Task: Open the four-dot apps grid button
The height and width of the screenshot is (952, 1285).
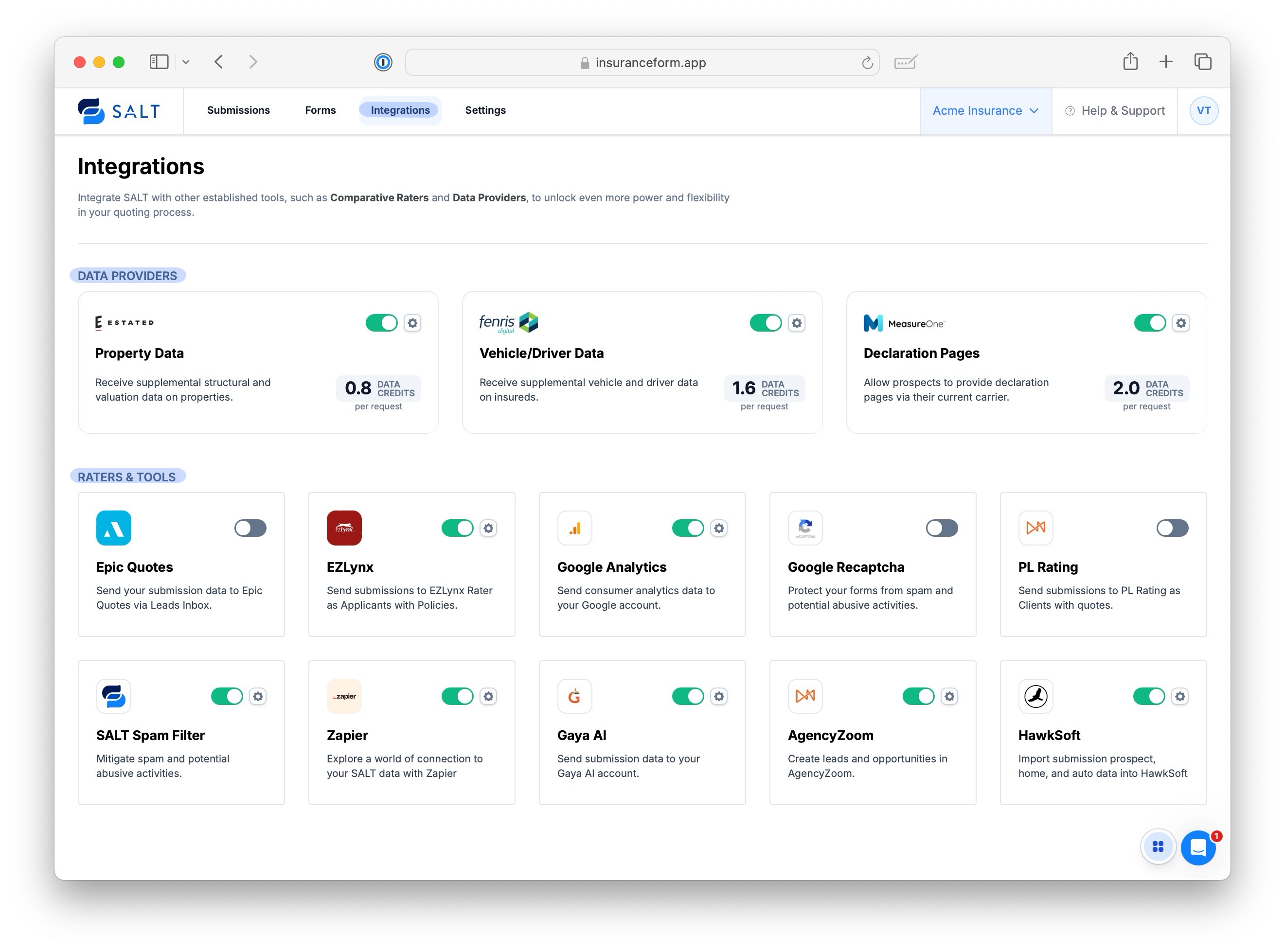Action: (x=1158, y=846)
